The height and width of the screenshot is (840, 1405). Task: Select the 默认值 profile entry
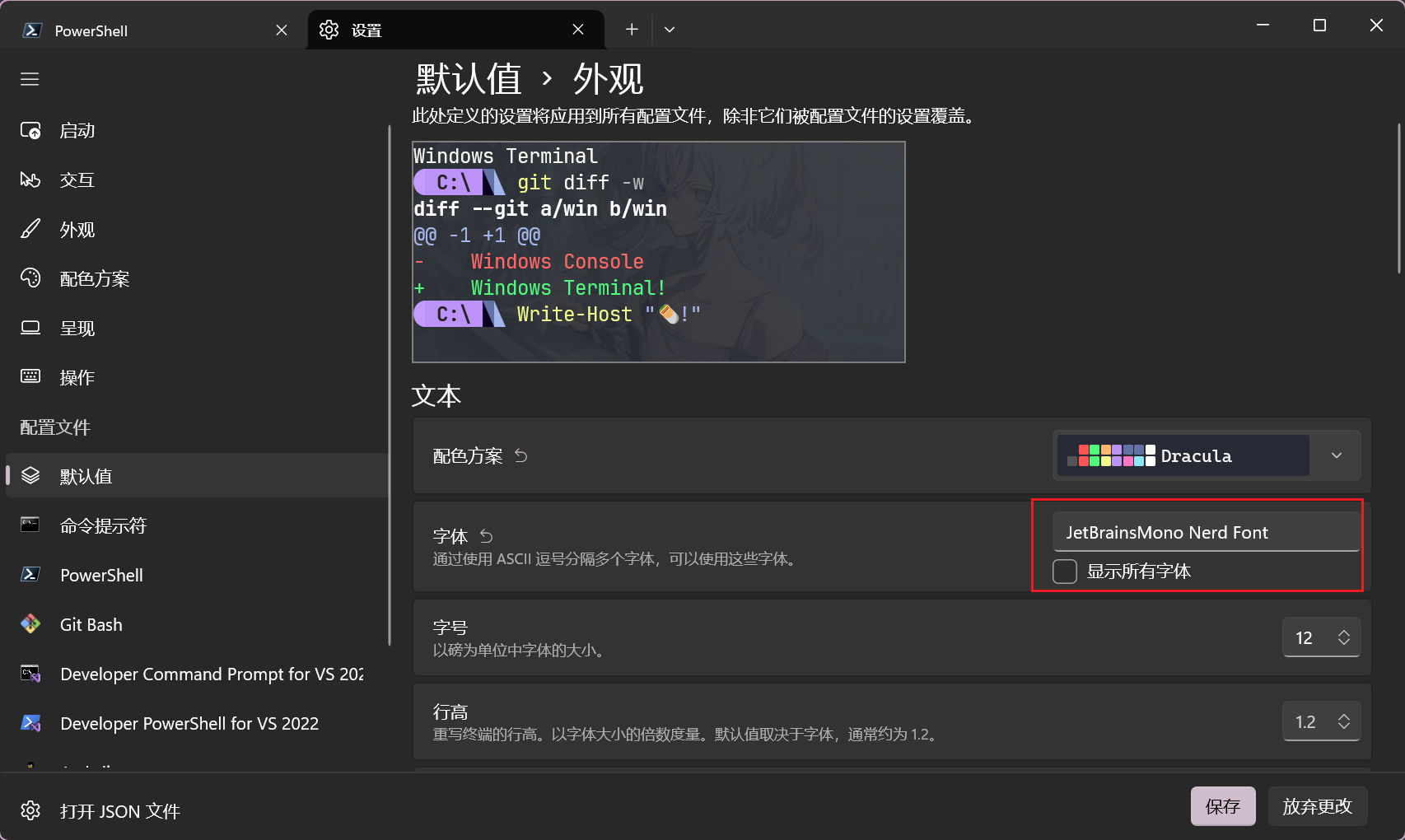[197, 476]
